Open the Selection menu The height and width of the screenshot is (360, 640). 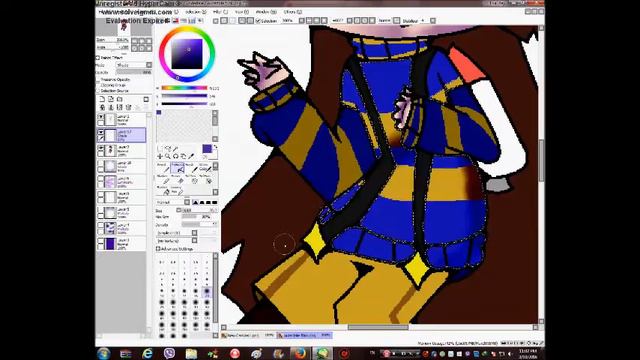tap(196, 12)
